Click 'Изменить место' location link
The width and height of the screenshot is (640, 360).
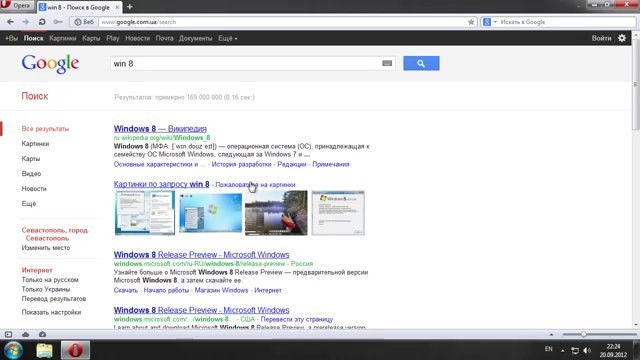tap(46, 248)
